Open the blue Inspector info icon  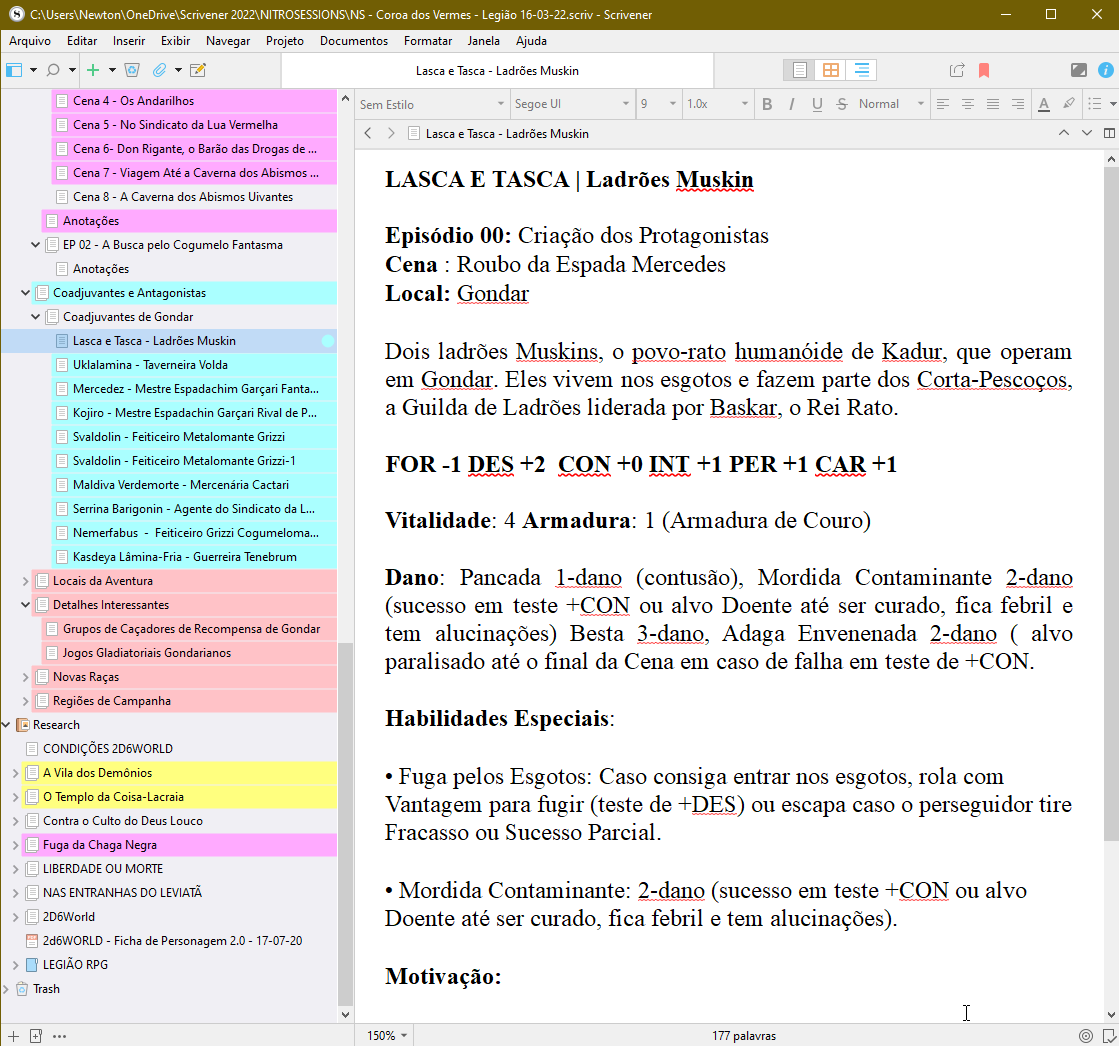pyautogui.click(x=1105, y=70)
